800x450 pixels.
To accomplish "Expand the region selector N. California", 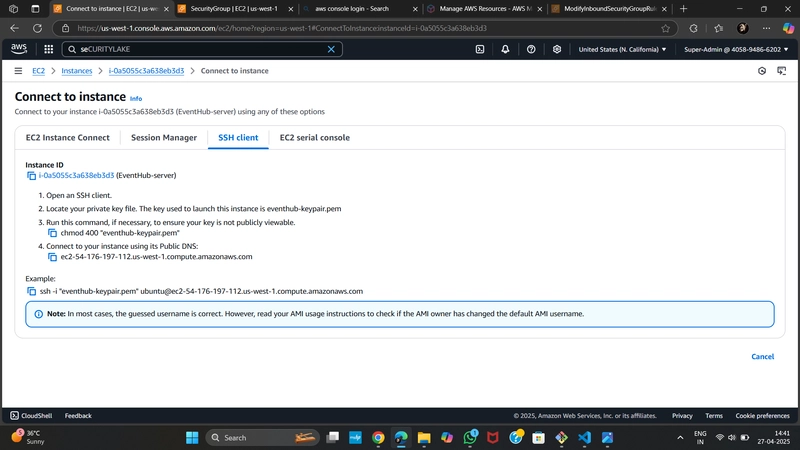I will point(622,49).
